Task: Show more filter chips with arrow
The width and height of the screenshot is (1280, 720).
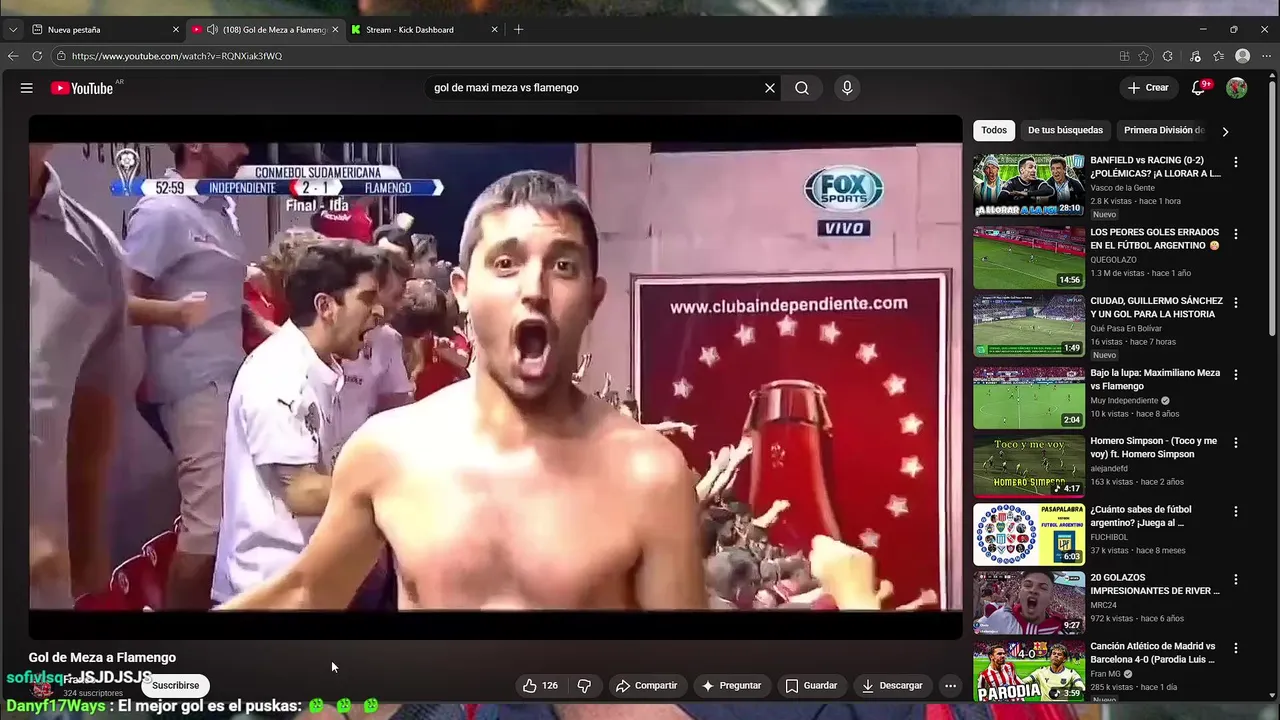Action: 1225,131
